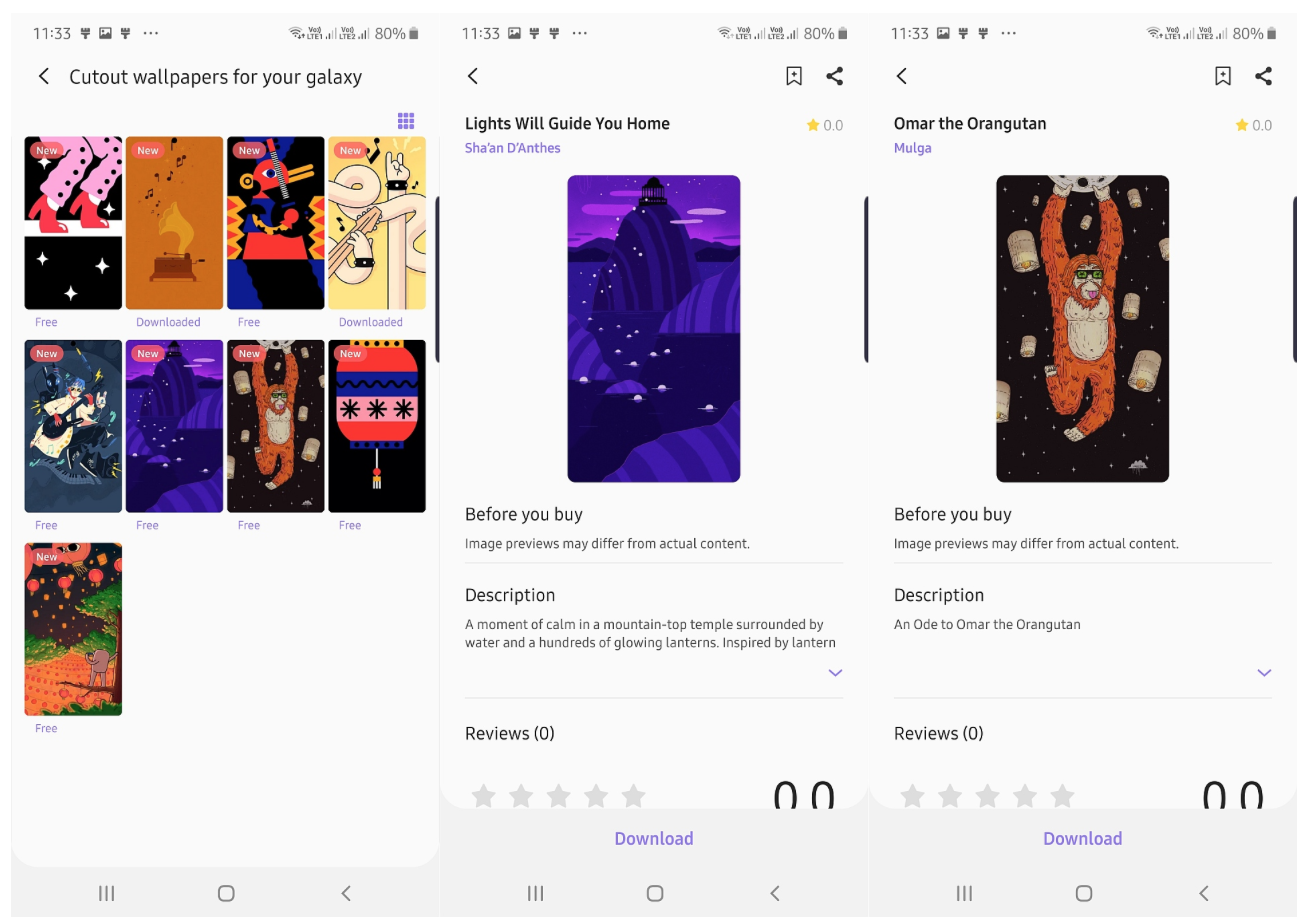Tap system back on wallpaper list screen
Screen dimensions: 1308x924
(346, 893)
